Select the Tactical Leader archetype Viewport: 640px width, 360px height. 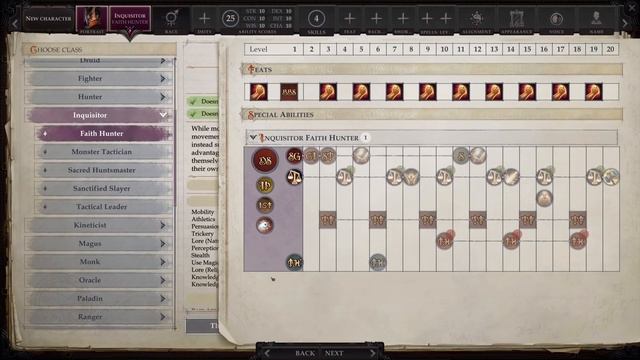102,207
